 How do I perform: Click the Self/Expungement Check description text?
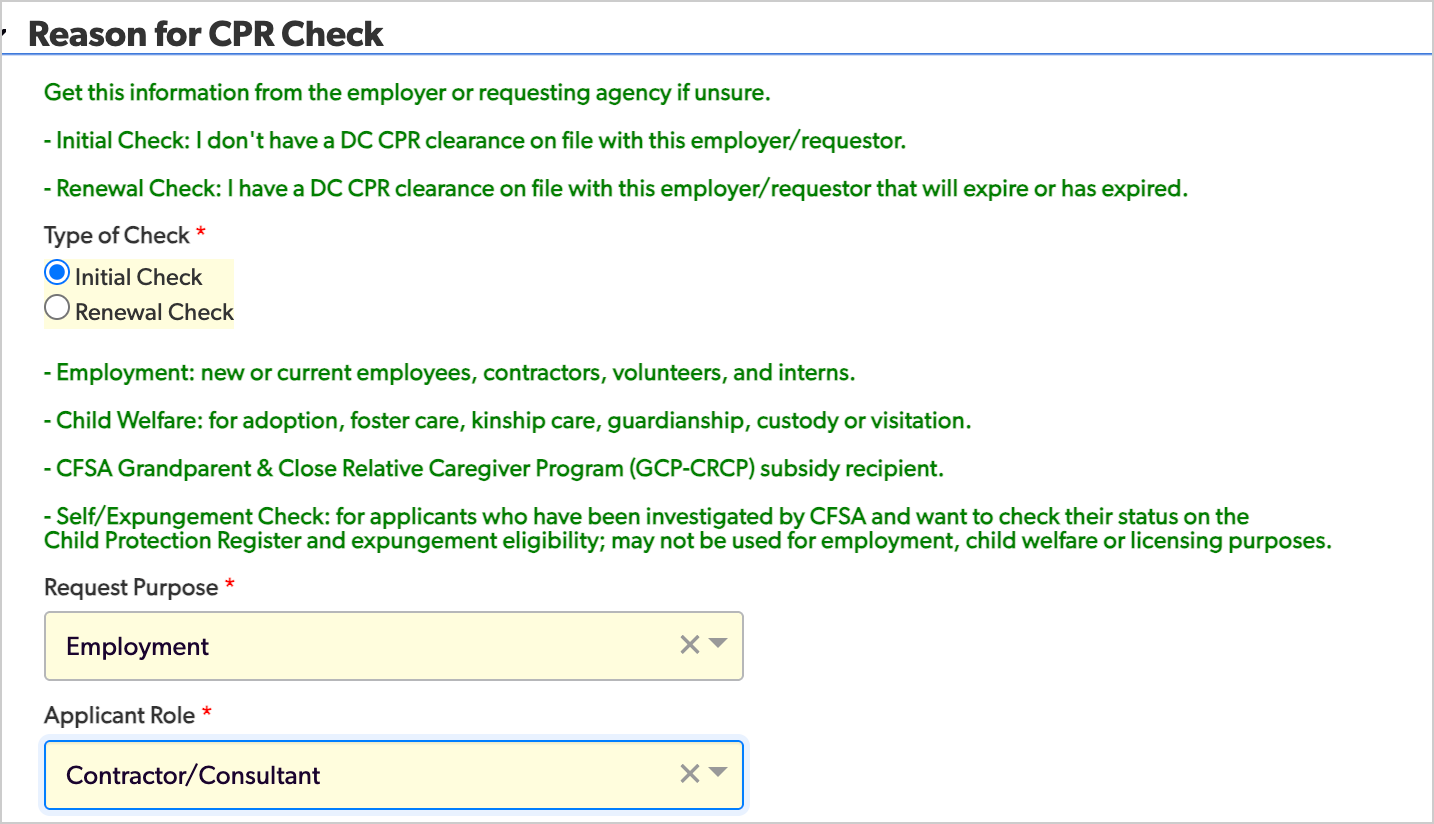(689, 529)
